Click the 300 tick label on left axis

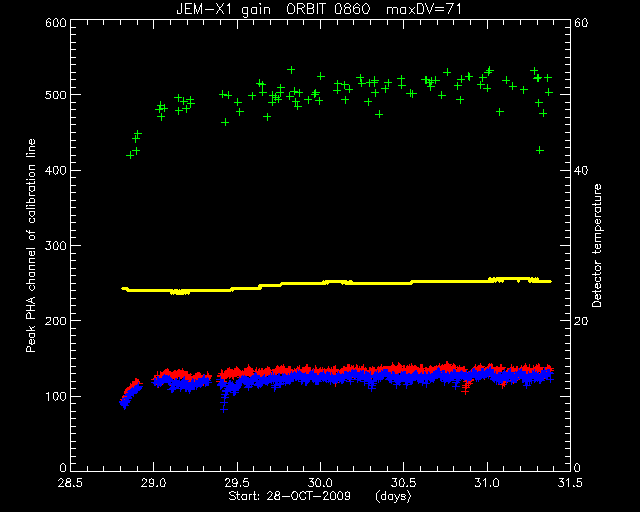pos(56,245)
